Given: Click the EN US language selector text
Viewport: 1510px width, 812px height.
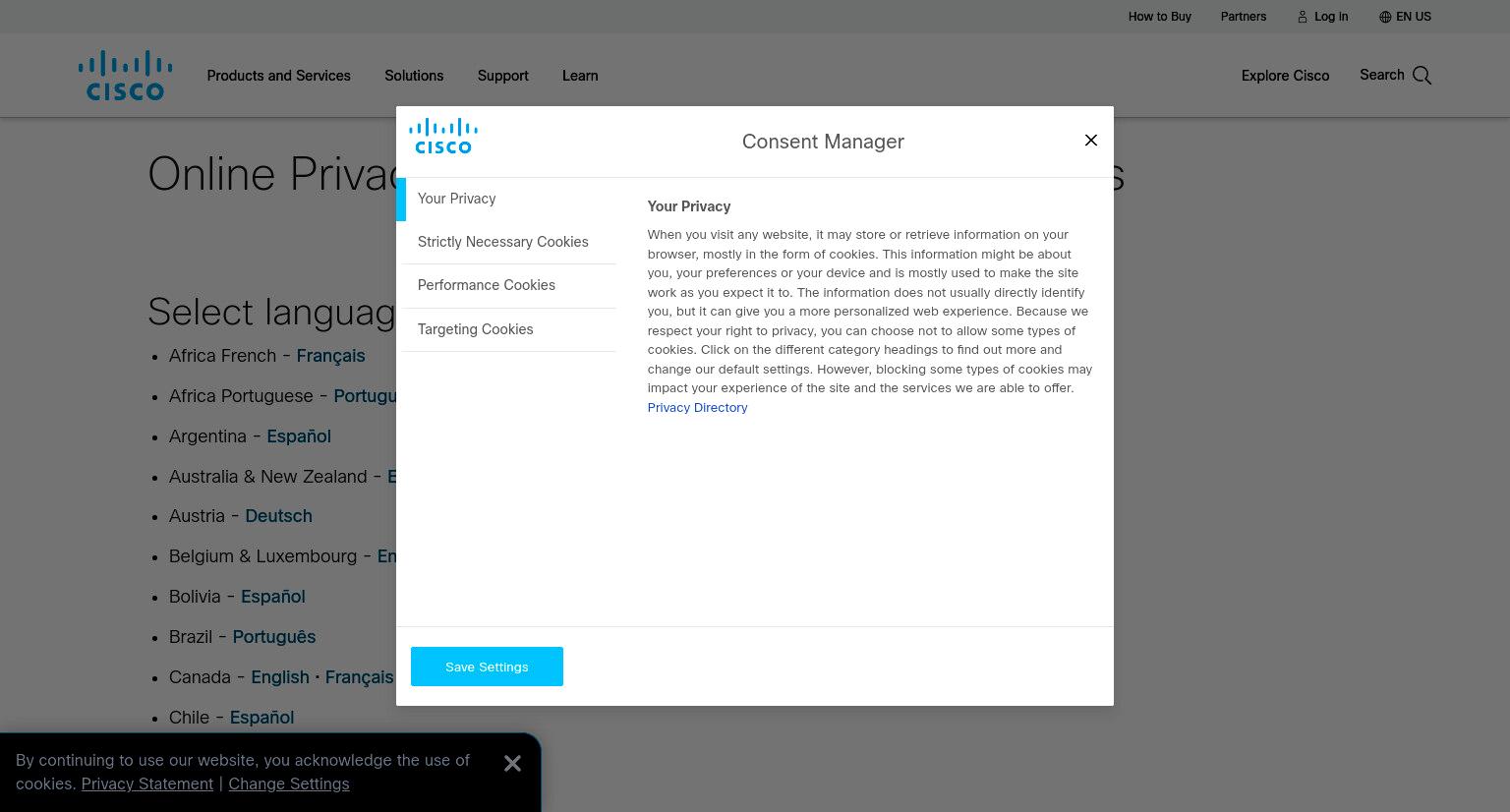Looking at the screenshot, I should [1414, 17].
